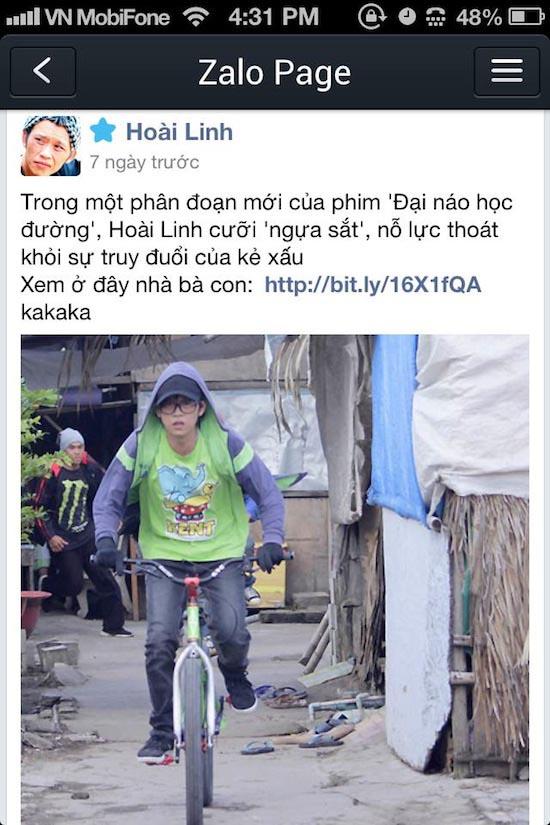View the bicycle post photo

coord(275,580)
